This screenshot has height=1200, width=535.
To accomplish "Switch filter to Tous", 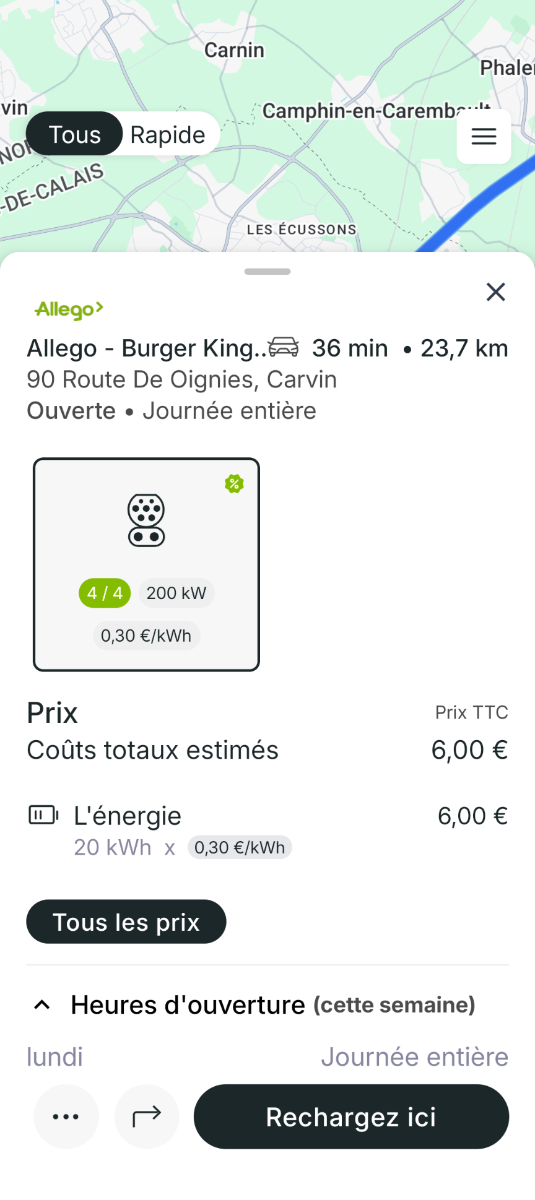I will pyautogui.click(x=75, y=135).
